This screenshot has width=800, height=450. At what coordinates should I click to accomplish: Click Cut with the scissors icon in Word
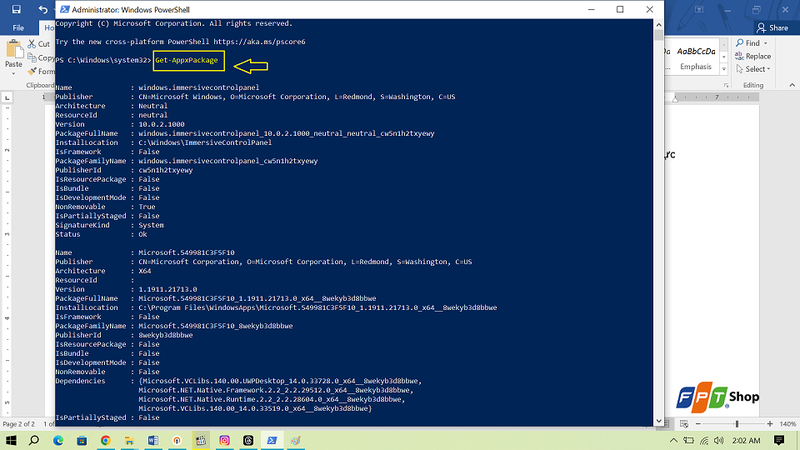[x=39, y=44]
